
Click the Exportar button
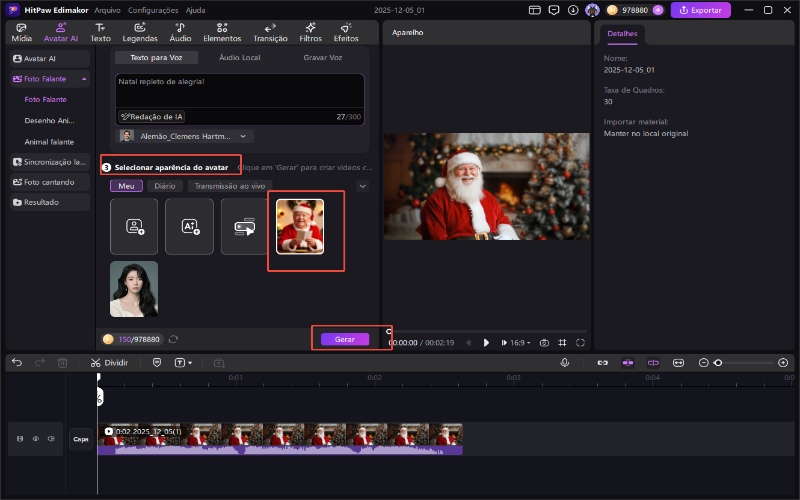(701, 10)
